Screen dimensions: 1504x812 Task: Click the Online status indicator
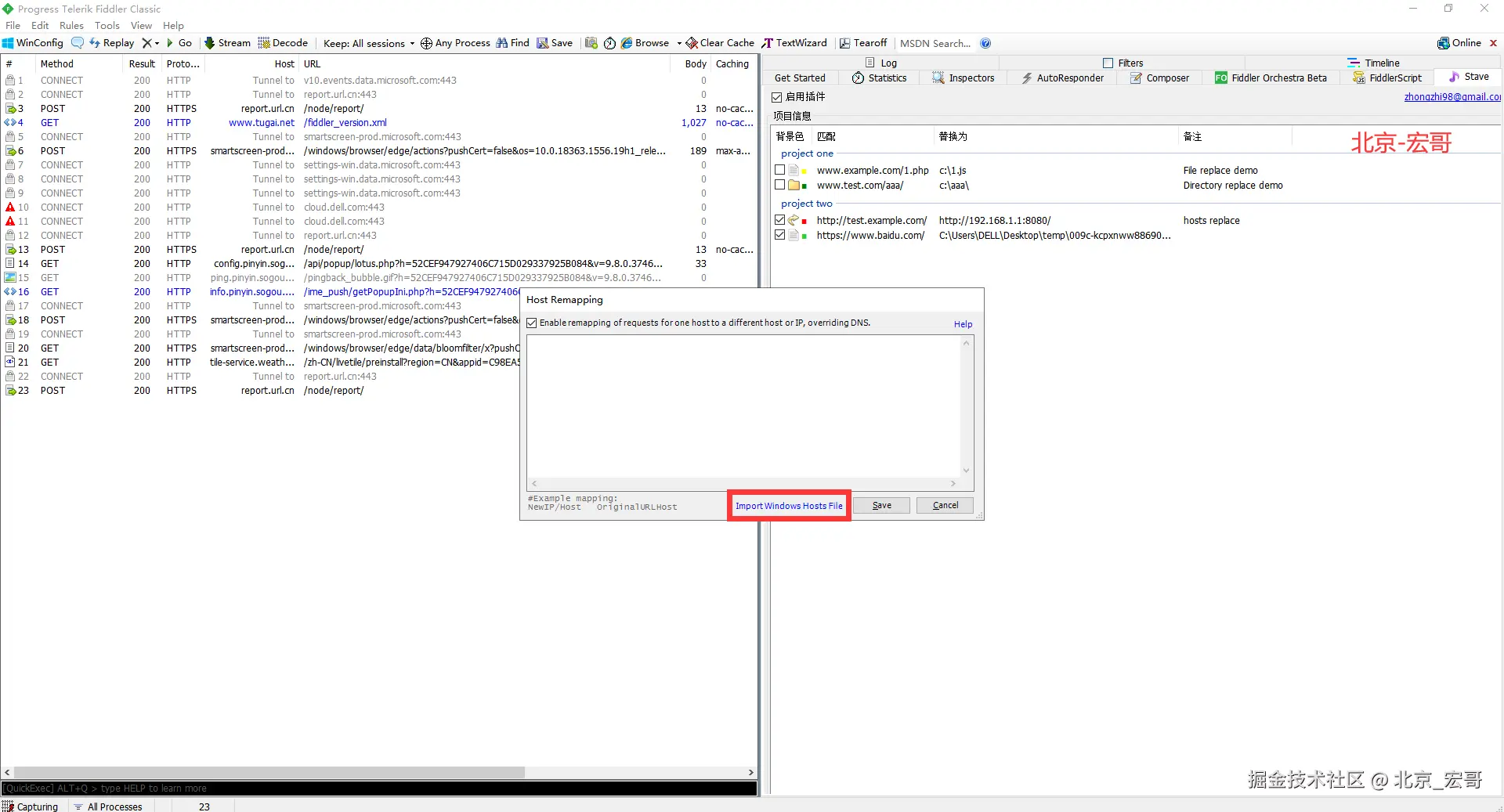pos(1459,43)
